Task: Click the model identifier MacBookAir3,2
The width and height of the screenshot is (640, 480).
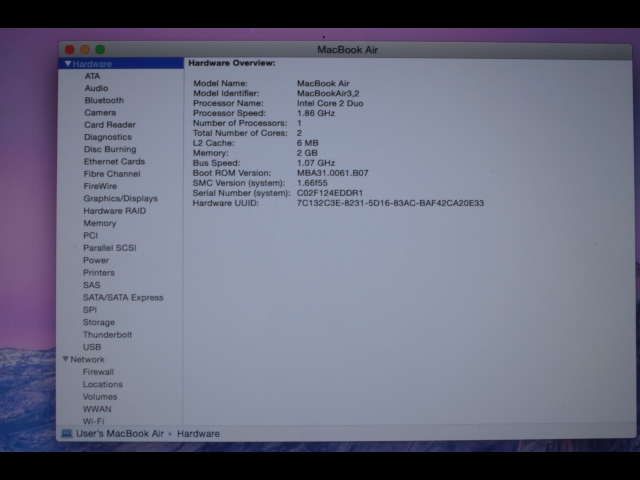Action: click(x=328, y=93)
